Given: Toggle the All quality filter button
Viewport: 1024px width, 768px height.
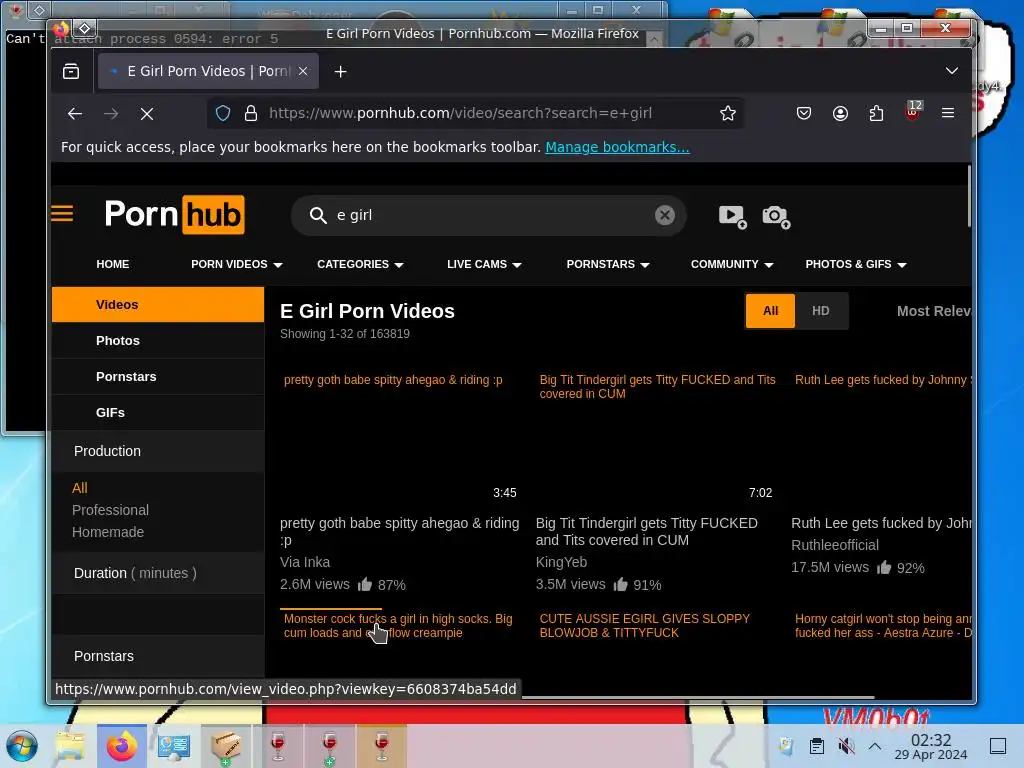Looking at the screenshot, I should 770,311.
